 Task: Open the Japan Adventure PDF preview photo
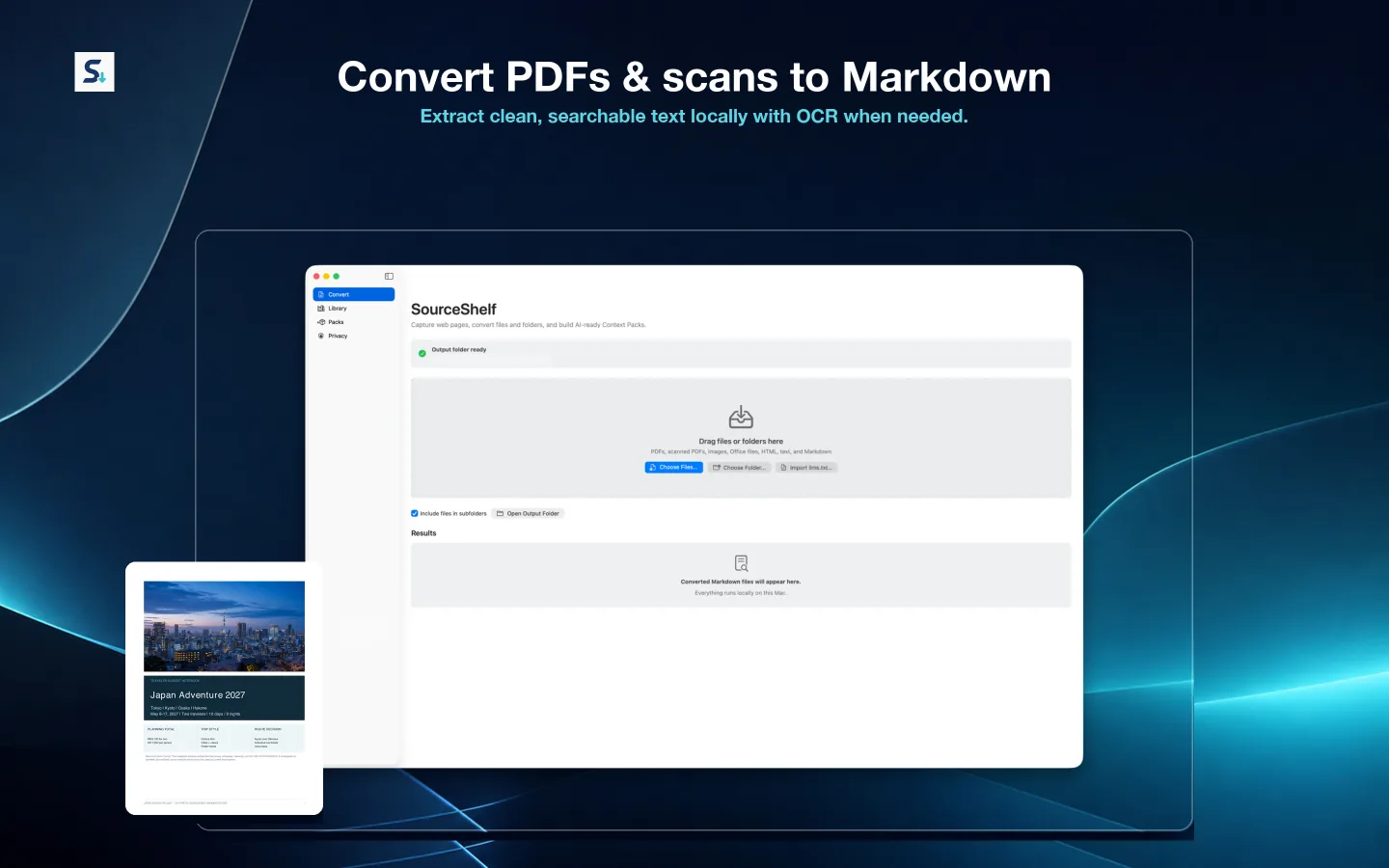pyautogui.click(x=224, y=626)
